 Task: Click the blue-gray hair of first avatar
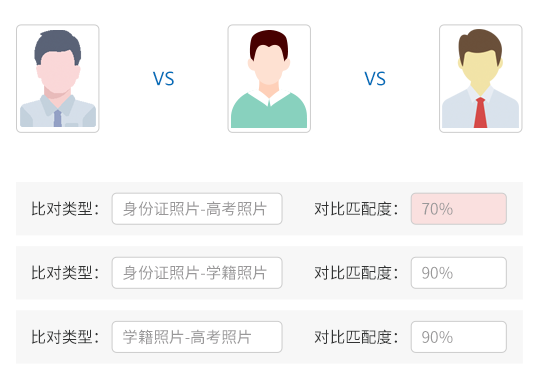pyautogui.click(x=58, y=43)
